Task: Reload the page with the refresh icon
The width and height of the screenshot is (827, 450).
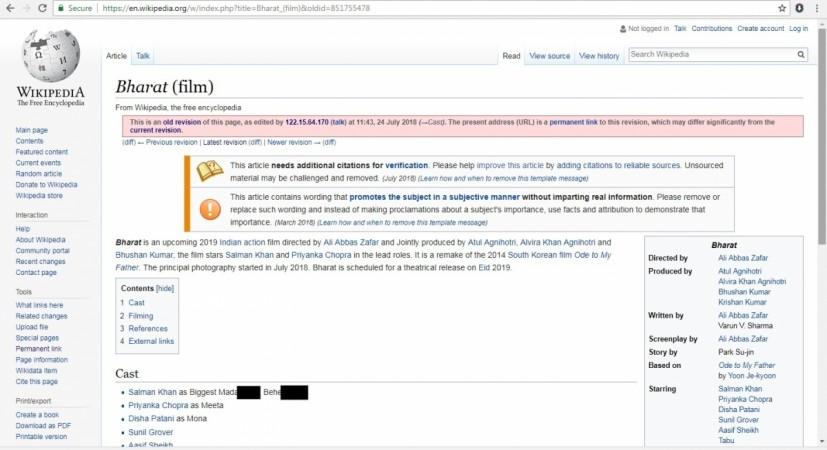Action: click(43, 8)
